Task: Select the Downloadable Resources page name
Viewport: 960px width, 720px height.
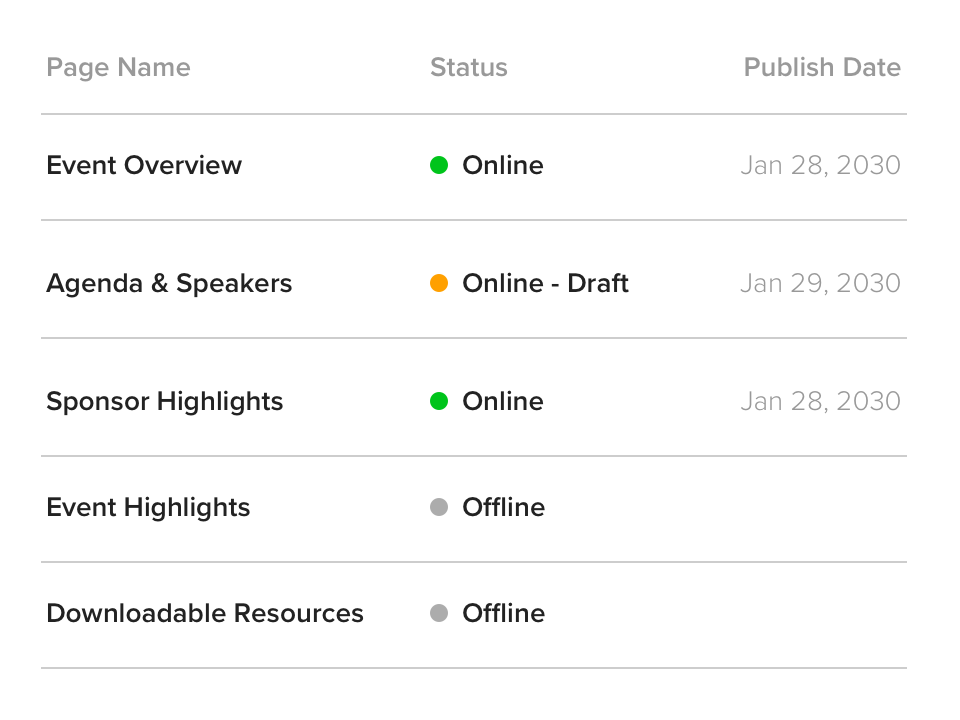Action: pyautogui.click(x=205, y=613)
